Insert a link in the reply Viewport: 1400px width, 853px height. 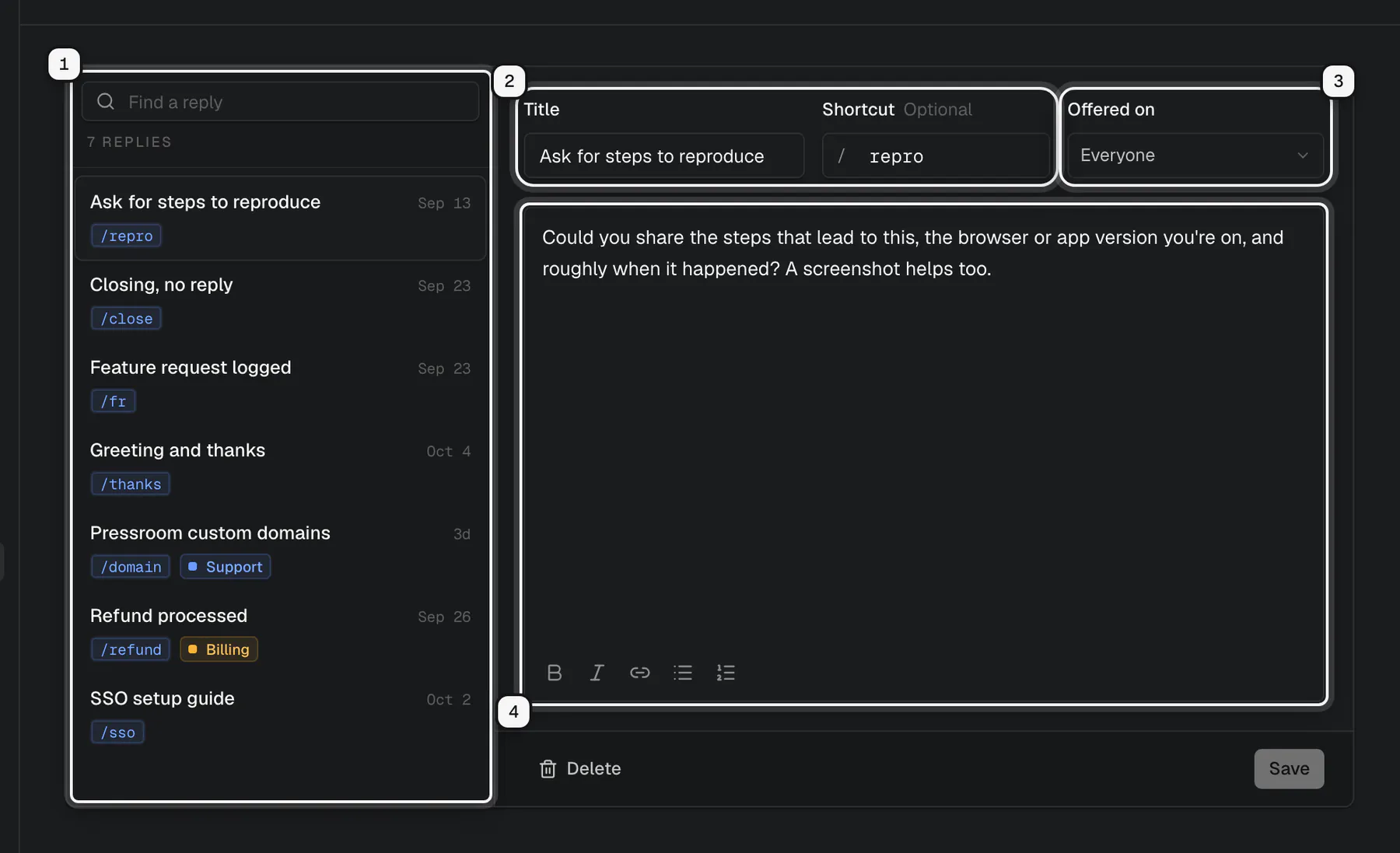(x=639, y=673)
